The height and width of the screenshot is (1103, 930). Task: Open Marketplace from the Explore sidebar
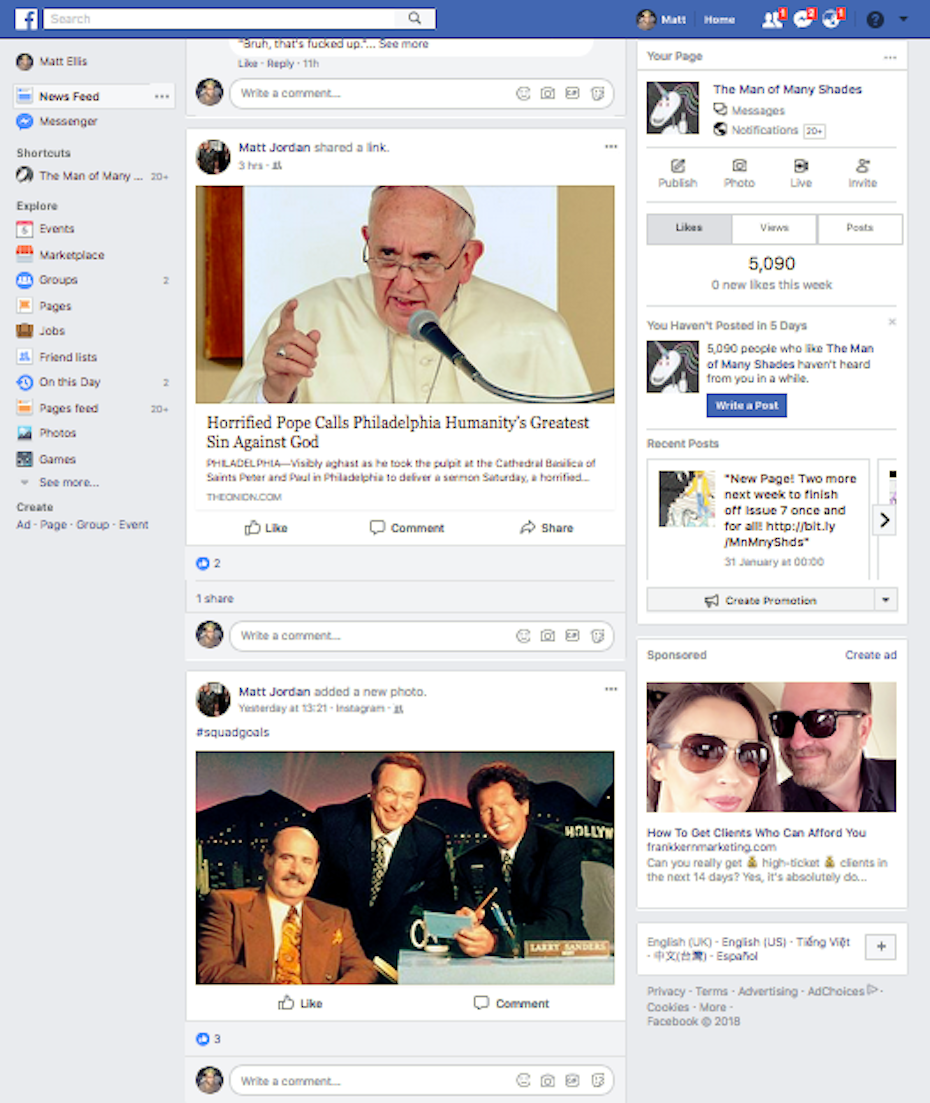(x=71, y=255)
